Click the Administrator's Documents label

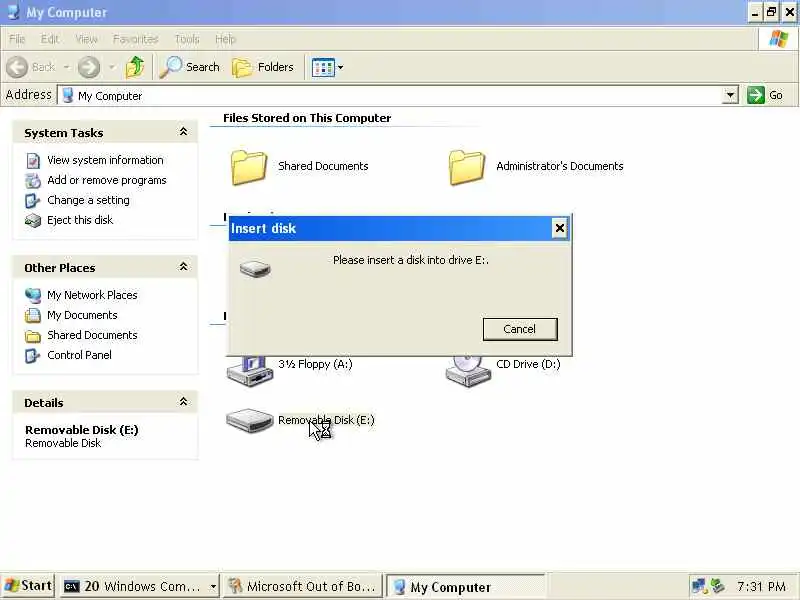[x=560, y=166]
